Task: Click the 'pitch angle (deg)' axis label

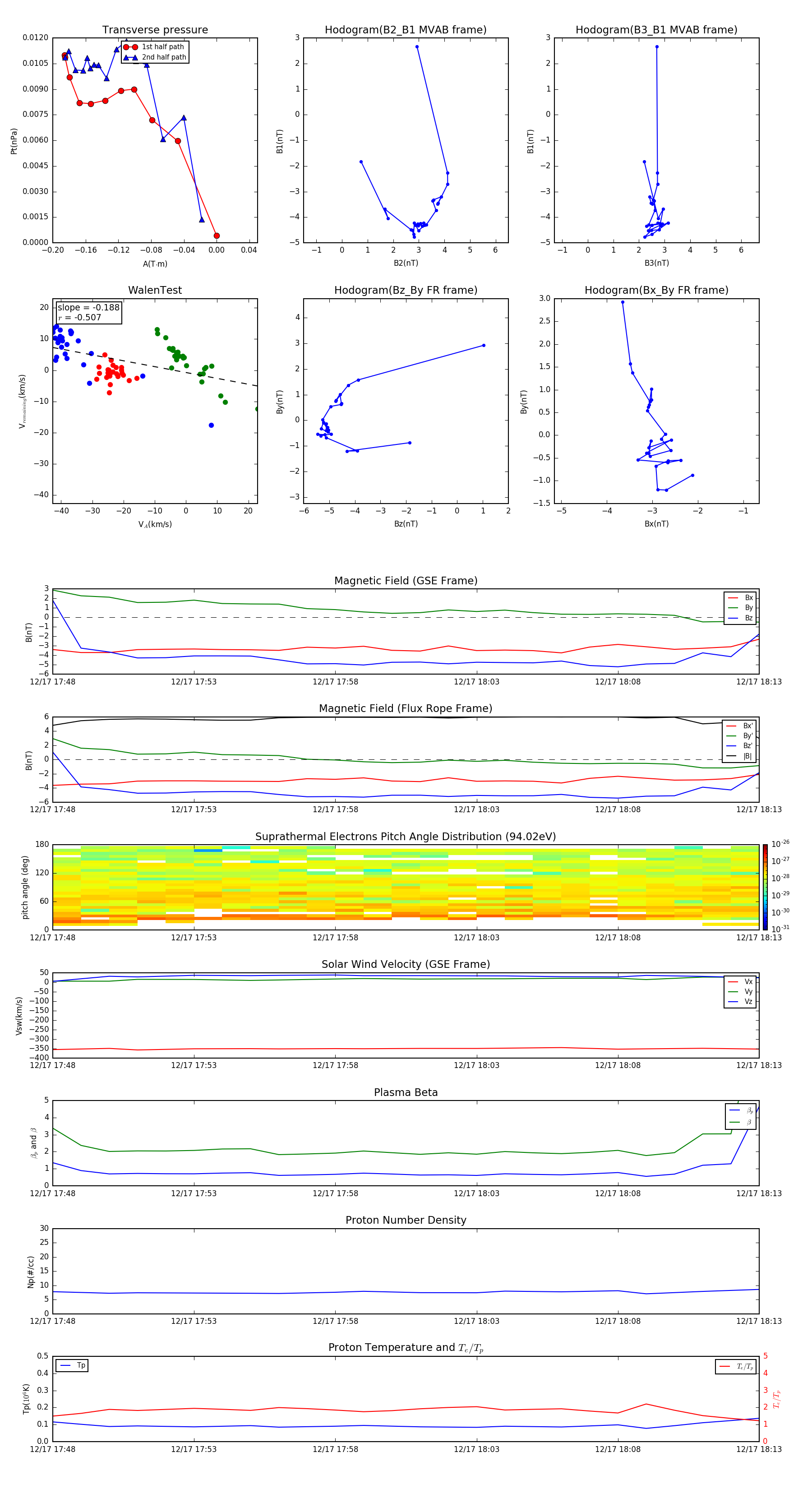Action: [25, 887]
